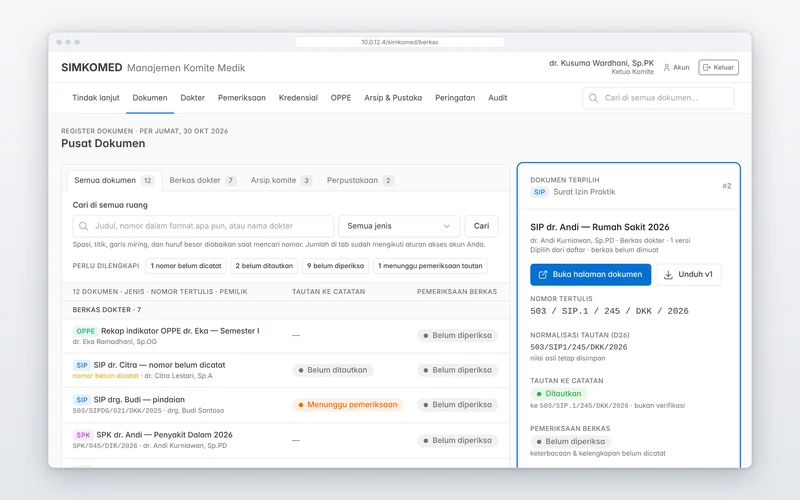Open the Kredensial section
The width and height of the screenshot is (800, 500).
[x=298, y=98]
